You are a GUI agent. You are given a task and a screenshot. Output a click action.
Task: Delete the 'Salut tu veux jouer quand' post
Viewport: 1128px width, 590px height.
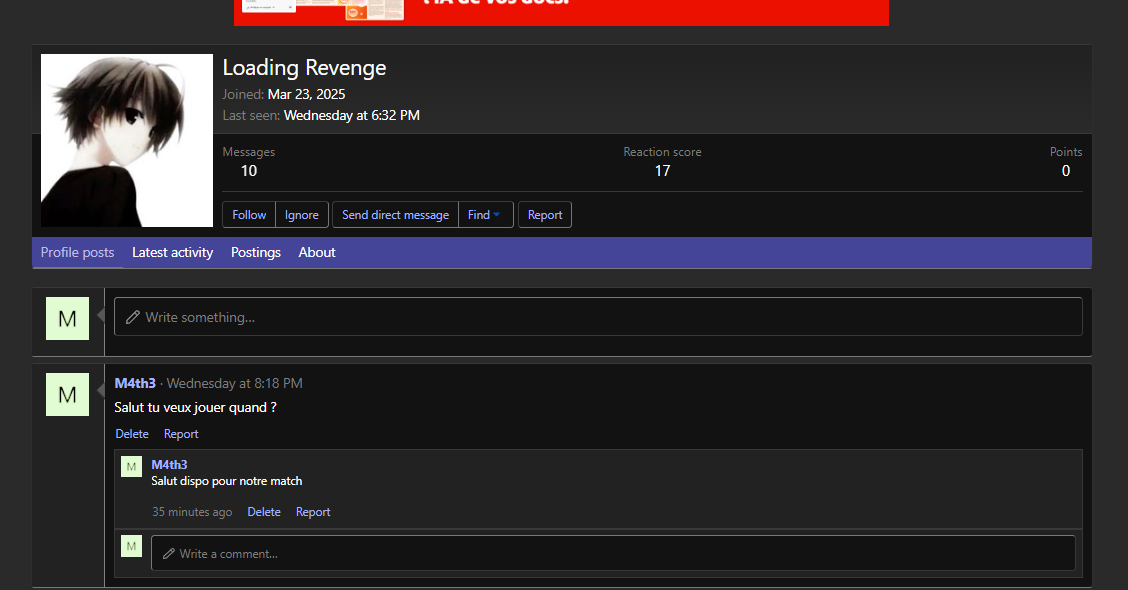point(132,434)
